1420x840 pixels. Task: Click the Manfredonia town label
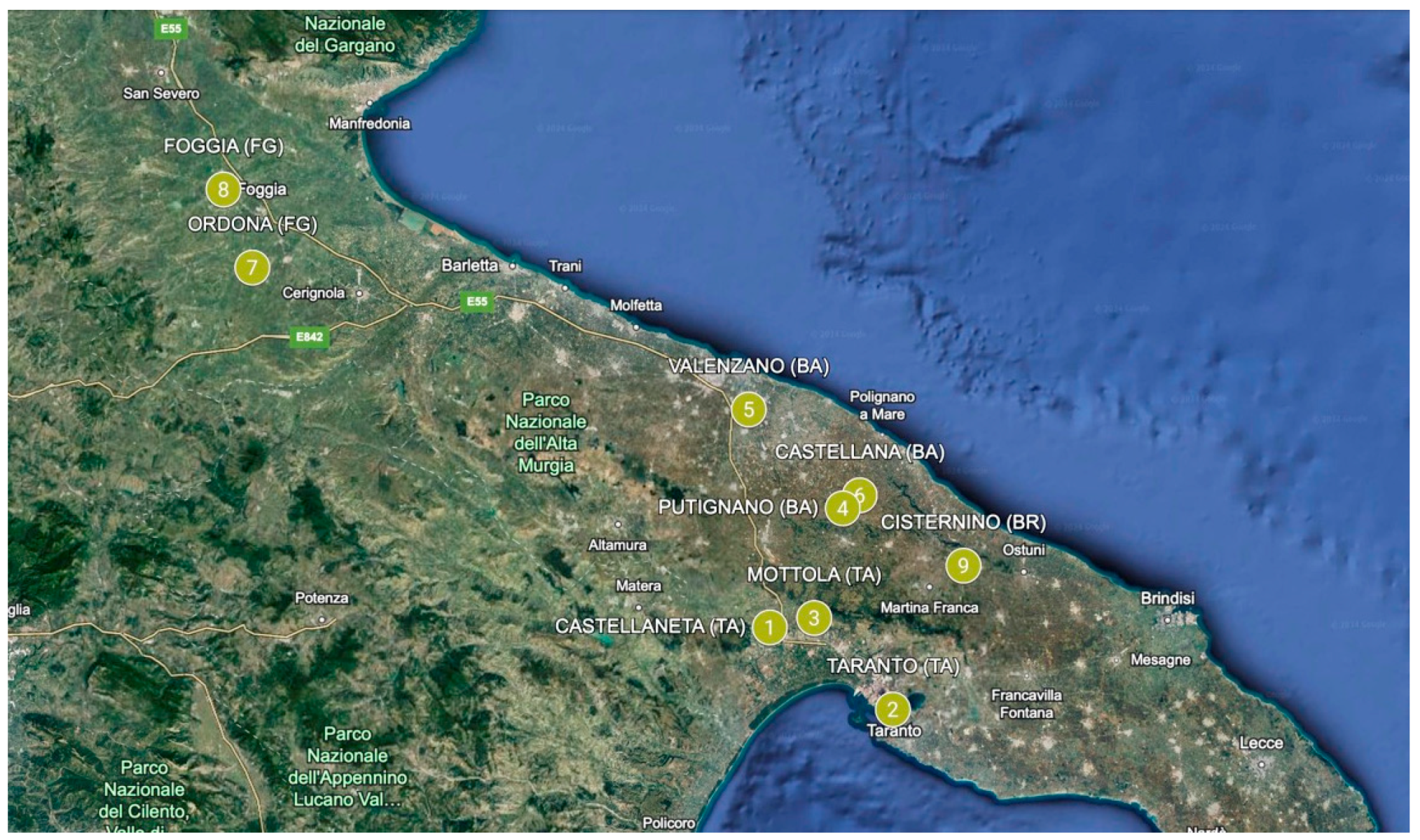click(x=369, y=124)
